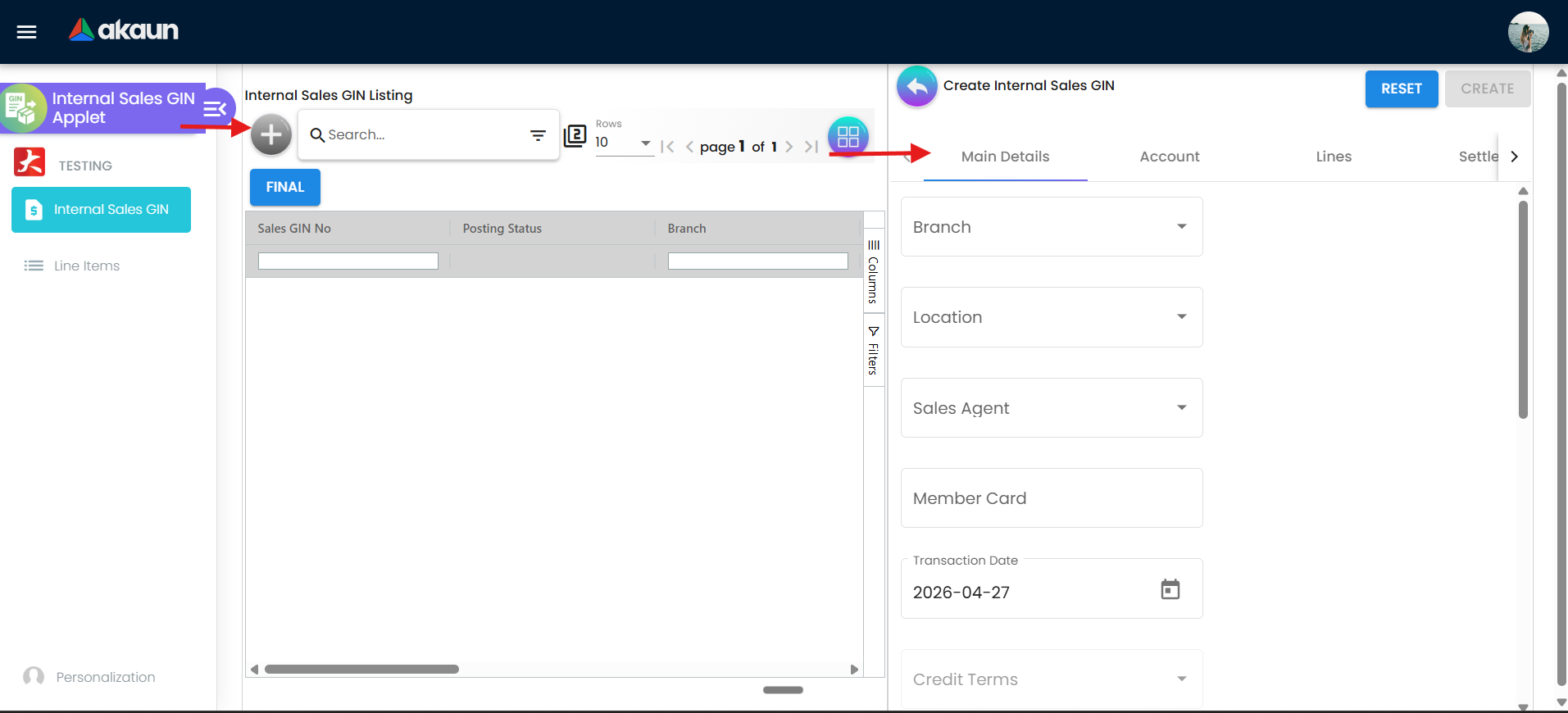
Task: Sort by Sales GIN No column header
Action: tap(294, 229)
